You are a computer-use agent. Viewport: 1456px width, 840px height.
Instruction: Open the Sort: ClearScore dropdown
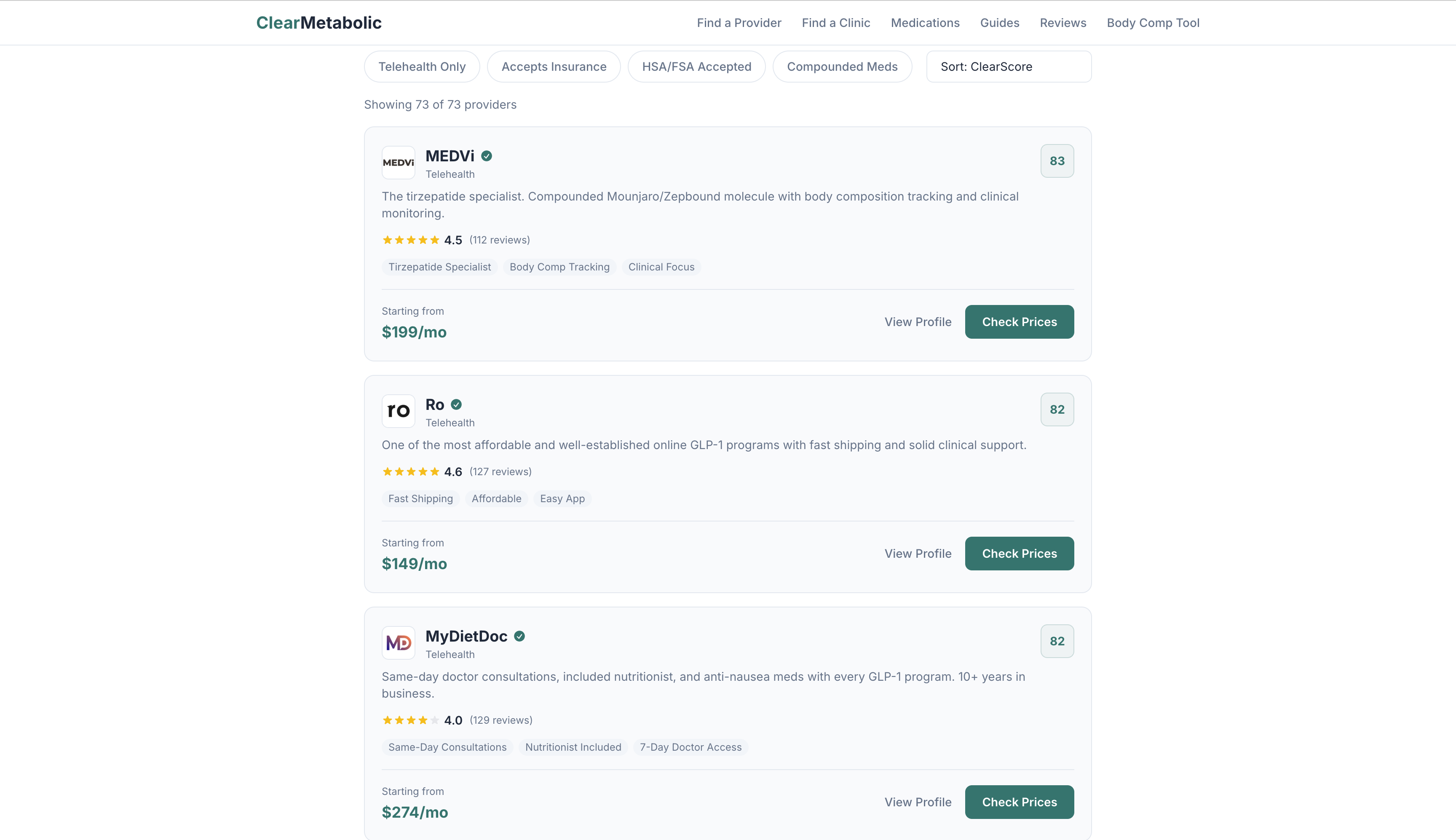pos(1008,66)
